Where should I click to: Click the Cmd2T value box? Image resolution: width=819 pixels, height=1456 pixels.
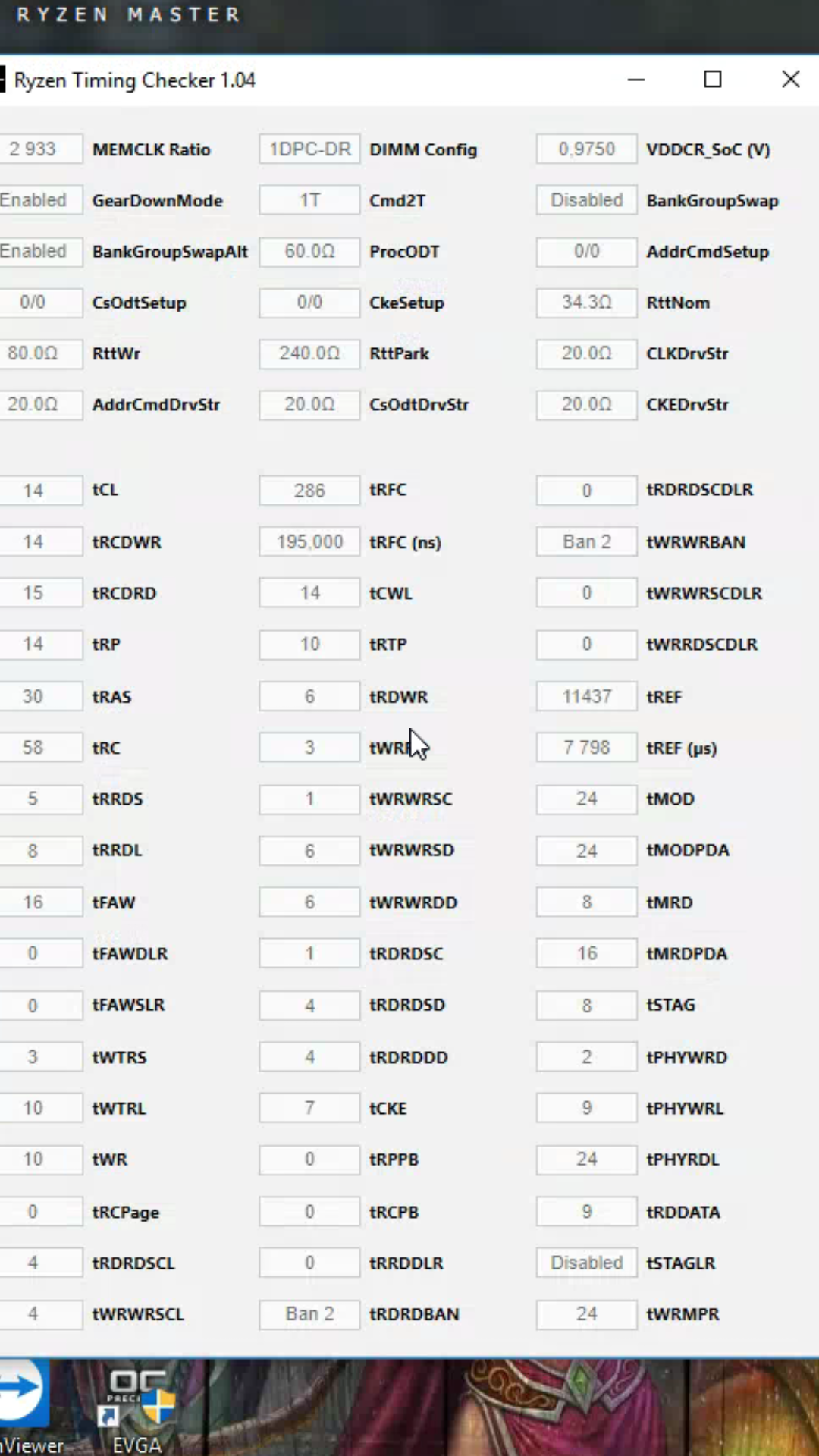(309, 200)
